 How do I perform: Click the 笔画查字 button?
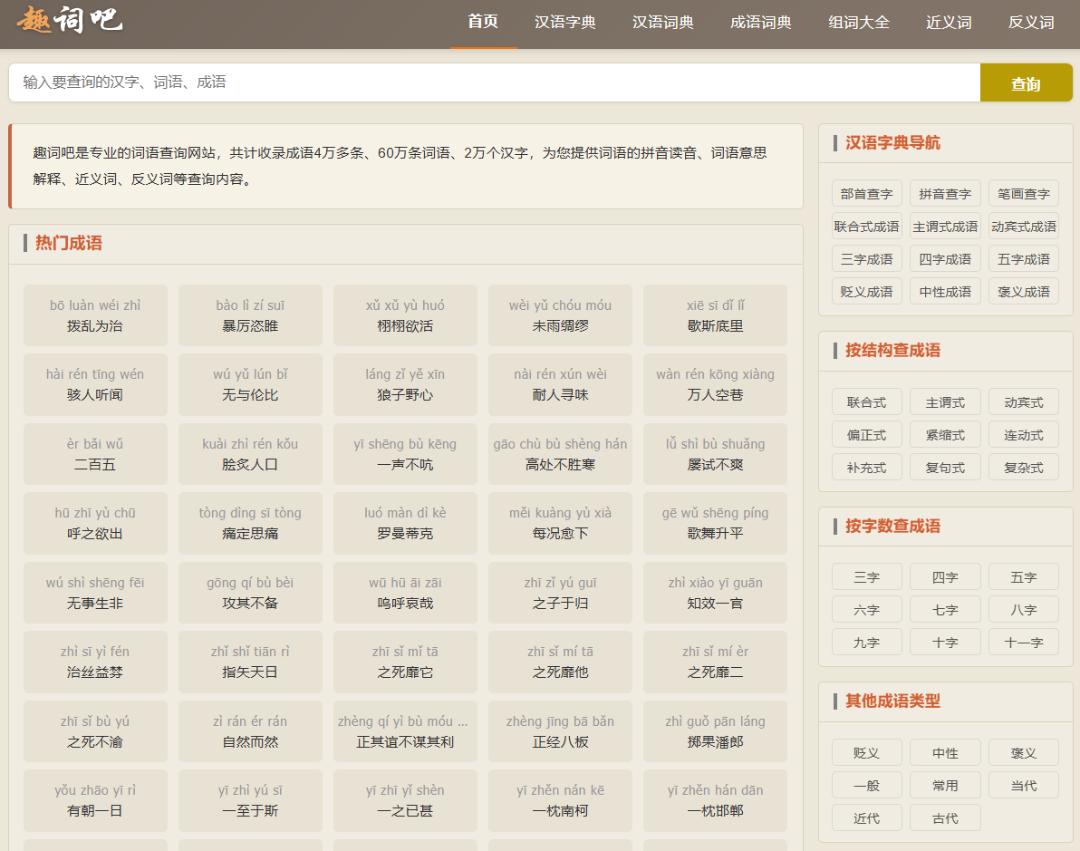pos(1024,194)
